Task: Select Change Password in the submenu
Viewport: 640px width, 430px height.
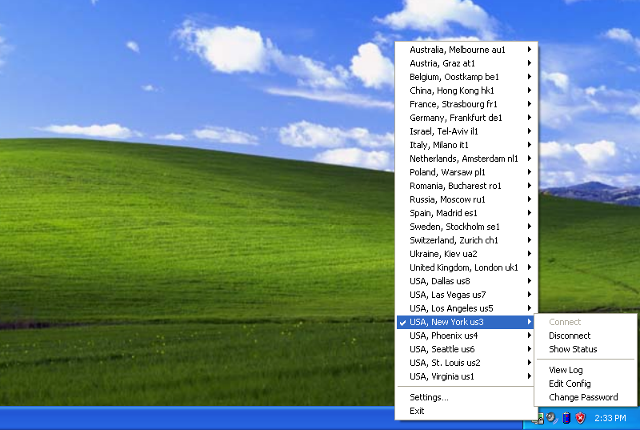Action: coord(585,397)
